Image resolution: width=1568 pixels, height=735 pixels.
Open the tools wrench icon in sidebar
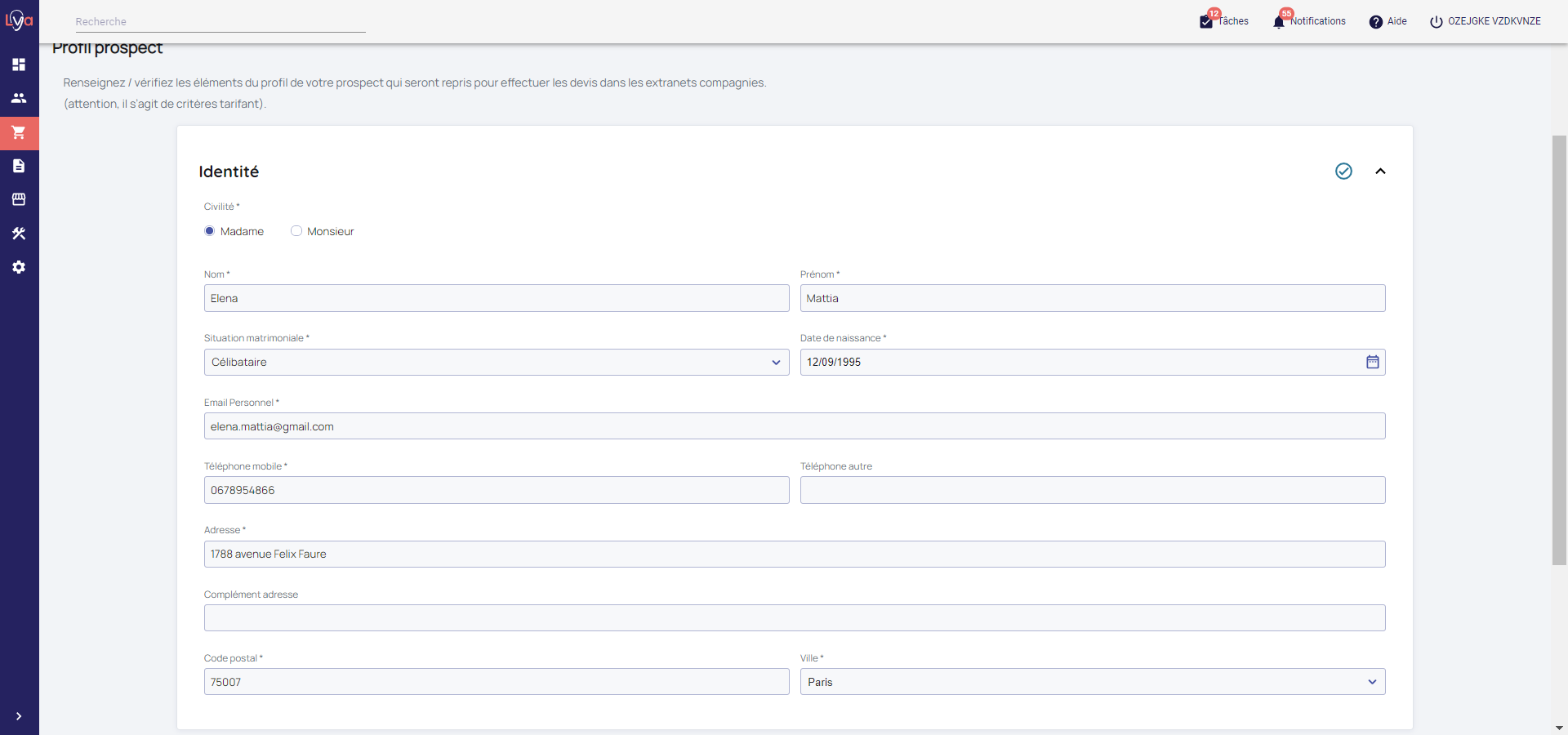click(19, 234)
